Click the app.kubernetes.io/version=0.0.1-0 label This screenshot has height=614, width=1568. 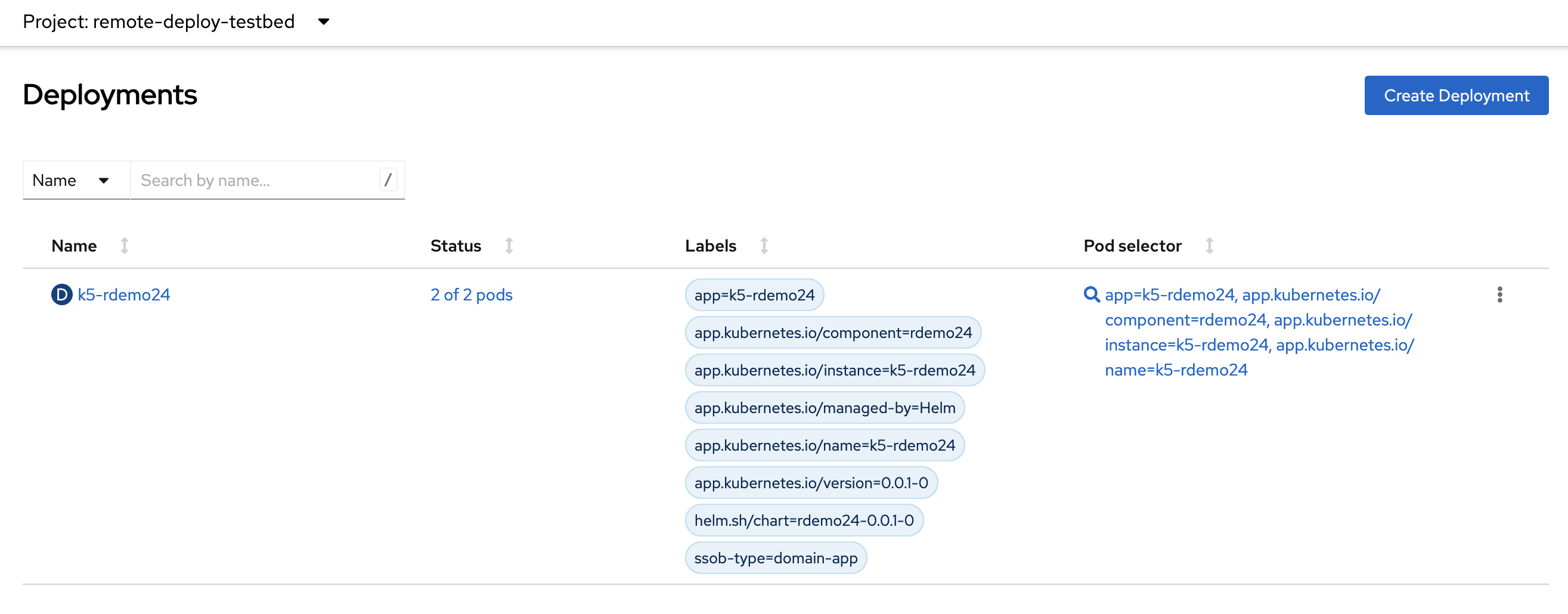(x=811, y=482)
